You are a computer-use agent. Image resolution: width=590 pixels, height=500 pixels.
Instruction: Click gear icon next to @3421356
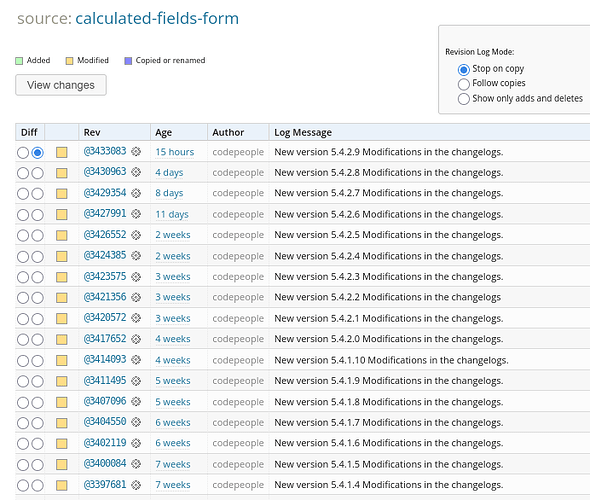(x=136, y=297)
